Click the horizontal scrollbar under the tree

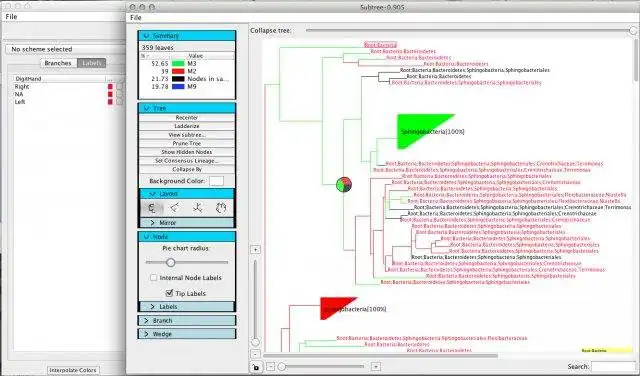[380, 356]
